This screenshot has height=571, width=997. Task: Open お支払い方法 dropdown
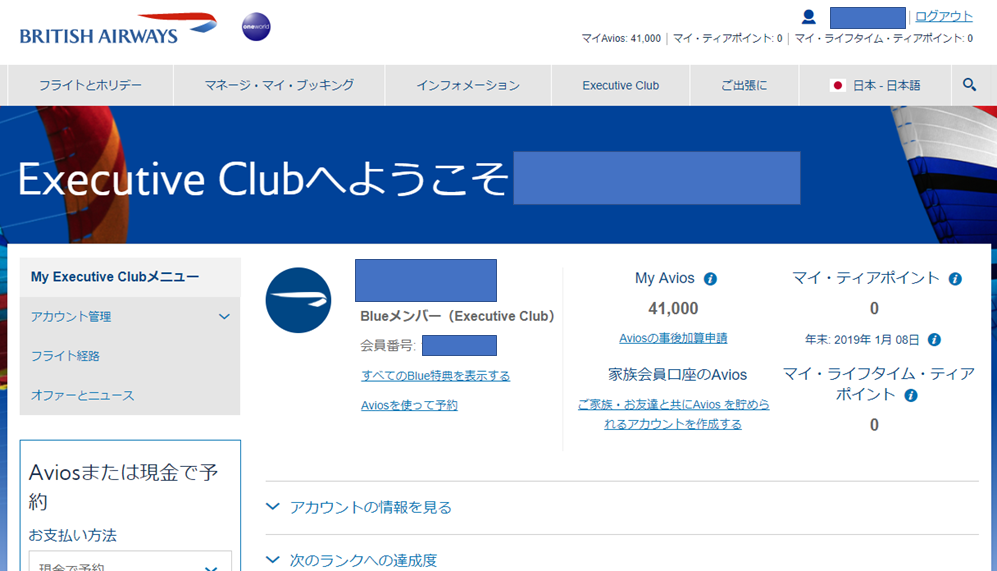coord(130,562)
